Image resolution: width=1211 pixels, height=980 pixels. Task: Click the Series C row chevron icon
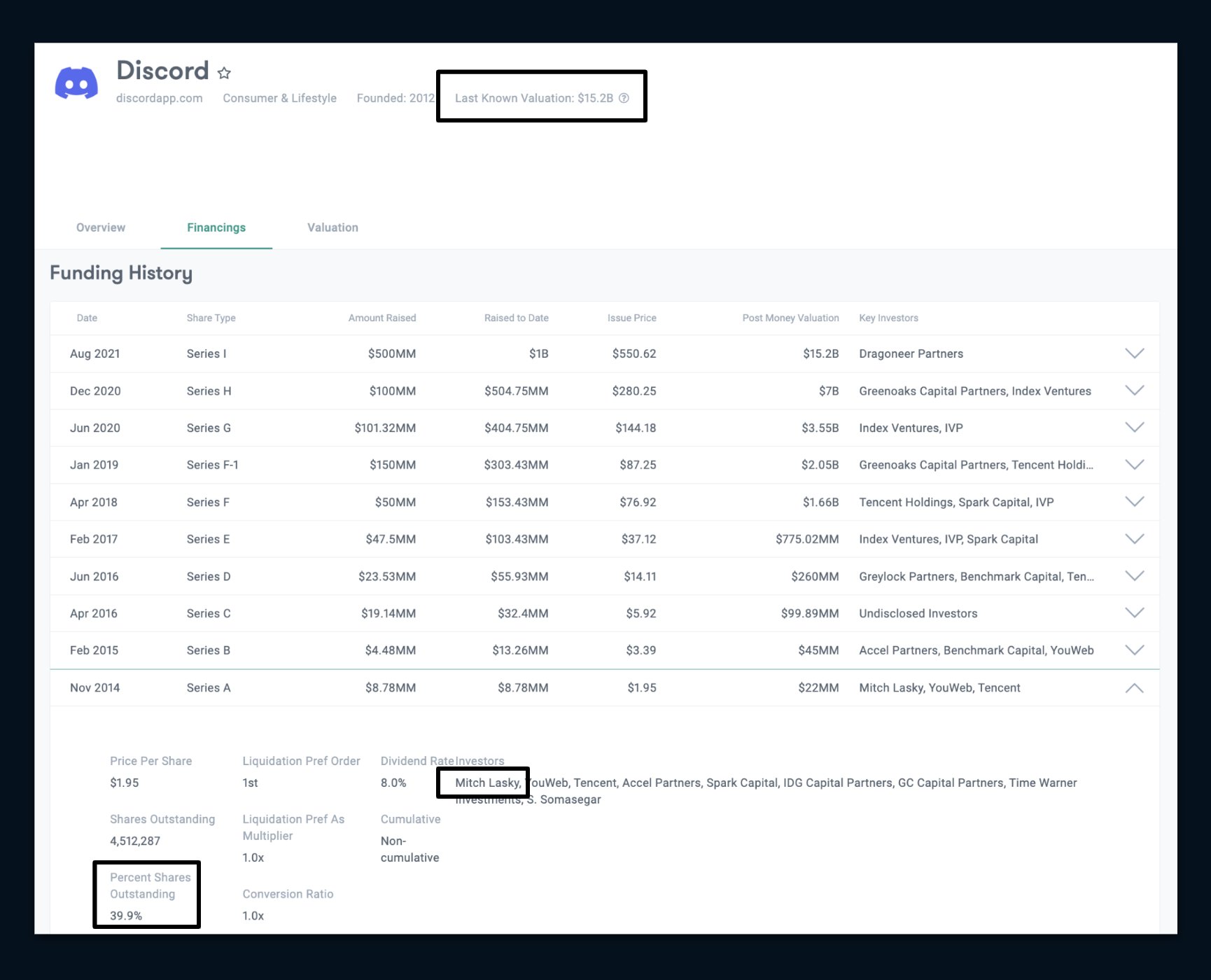[x=1134, y=613]
